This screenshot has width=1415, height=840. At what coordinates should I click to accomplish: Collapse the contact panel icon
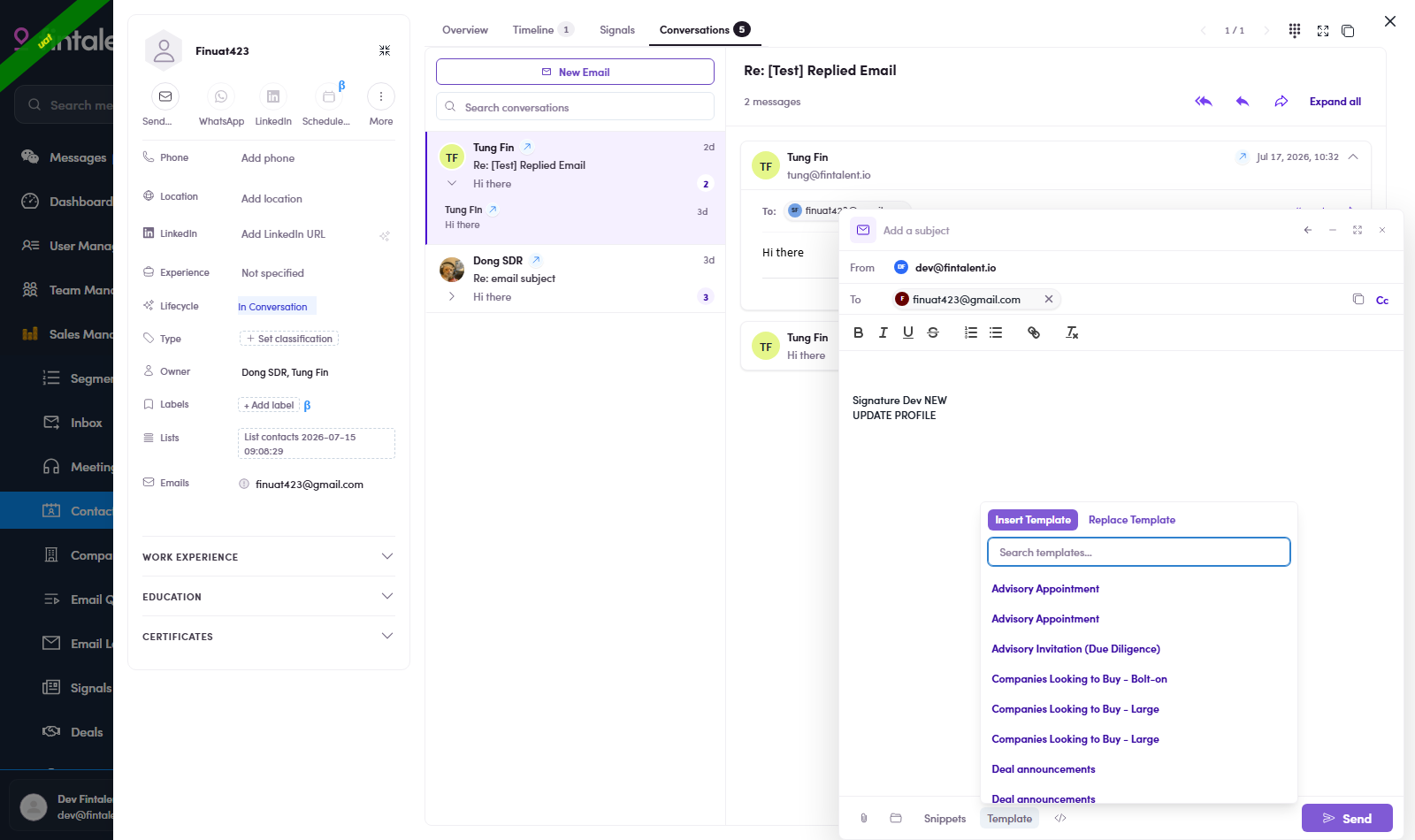tap(385, 50)
